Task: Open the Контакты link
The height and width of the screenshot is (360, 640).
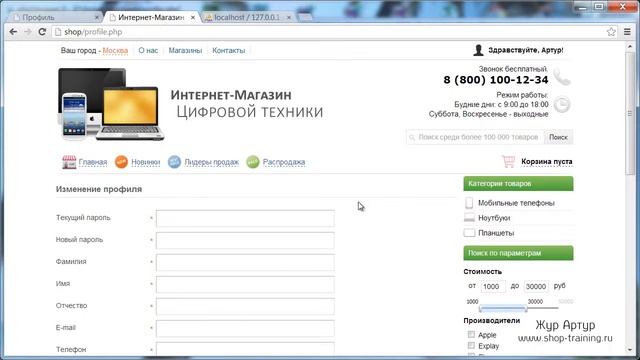Action: 229,51
